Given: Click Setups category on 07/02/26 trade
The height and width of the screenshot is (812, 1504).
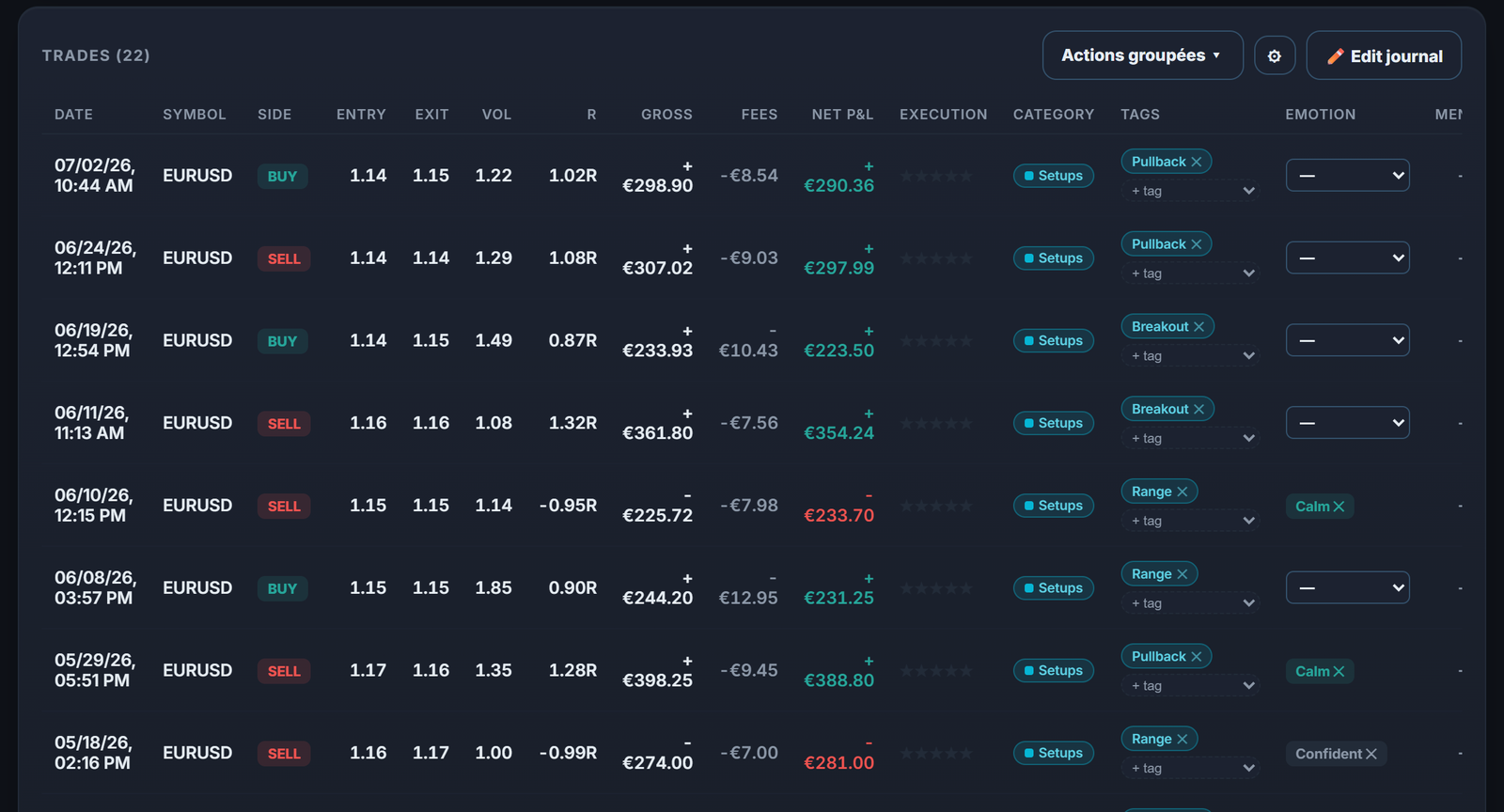Looking at the screenshot, I should click(x=1054, y=176).
